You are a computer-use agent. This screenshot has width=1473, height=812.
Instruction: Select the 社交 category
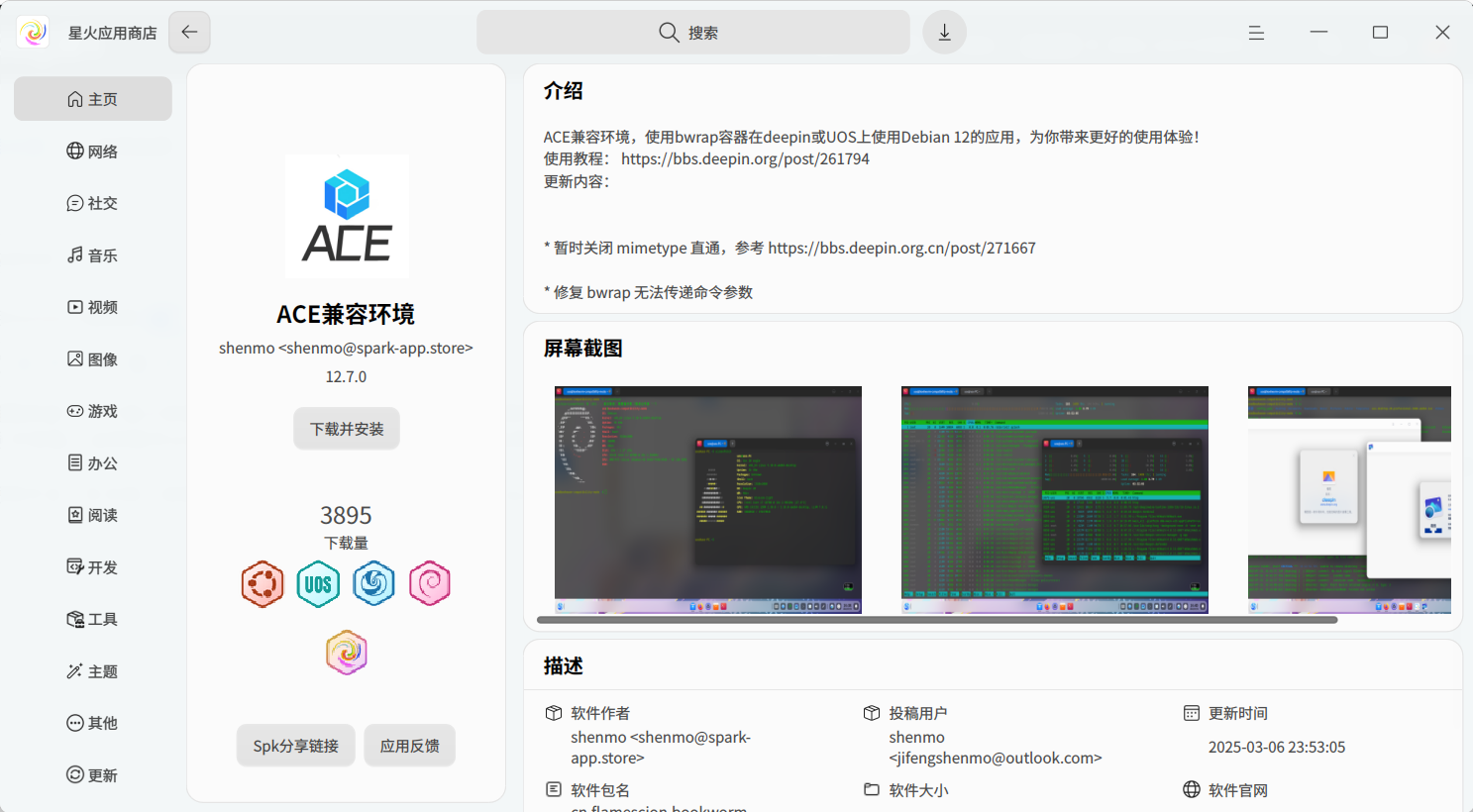click(93, 203)
